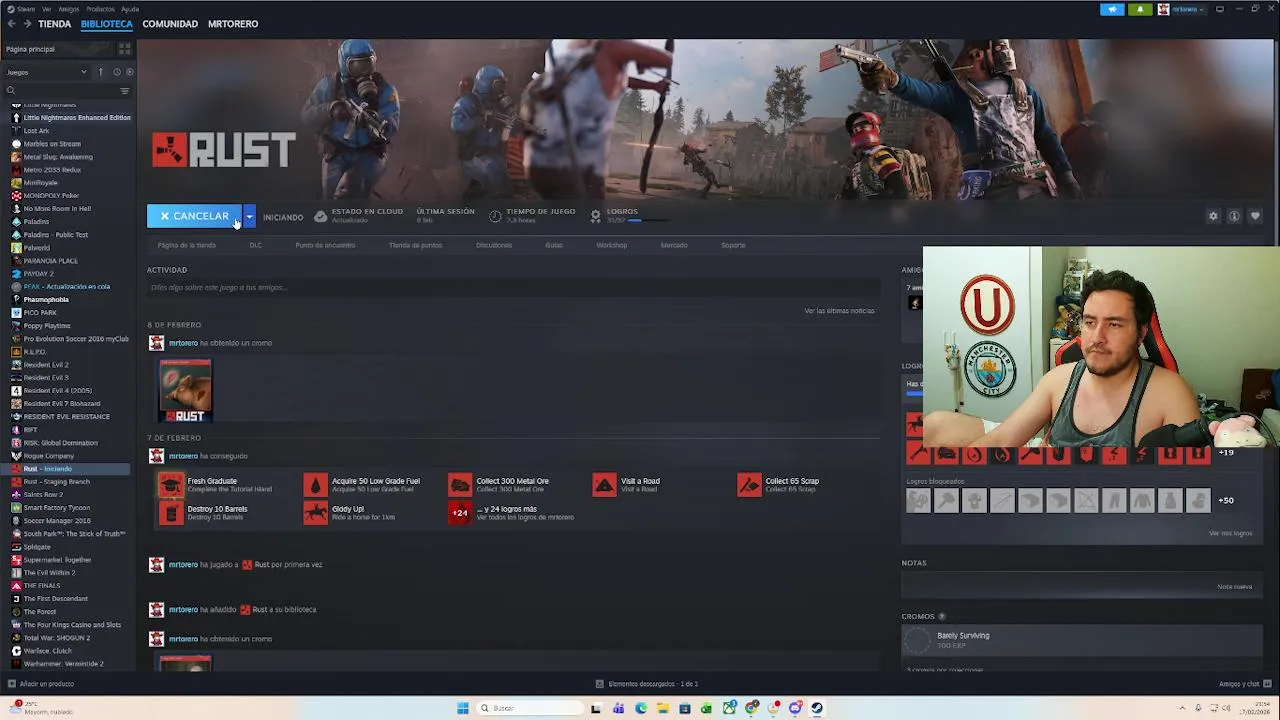Expand the Juegos library filter dropdown
Screen dimensions: 1280x720
tap(46, 72)
